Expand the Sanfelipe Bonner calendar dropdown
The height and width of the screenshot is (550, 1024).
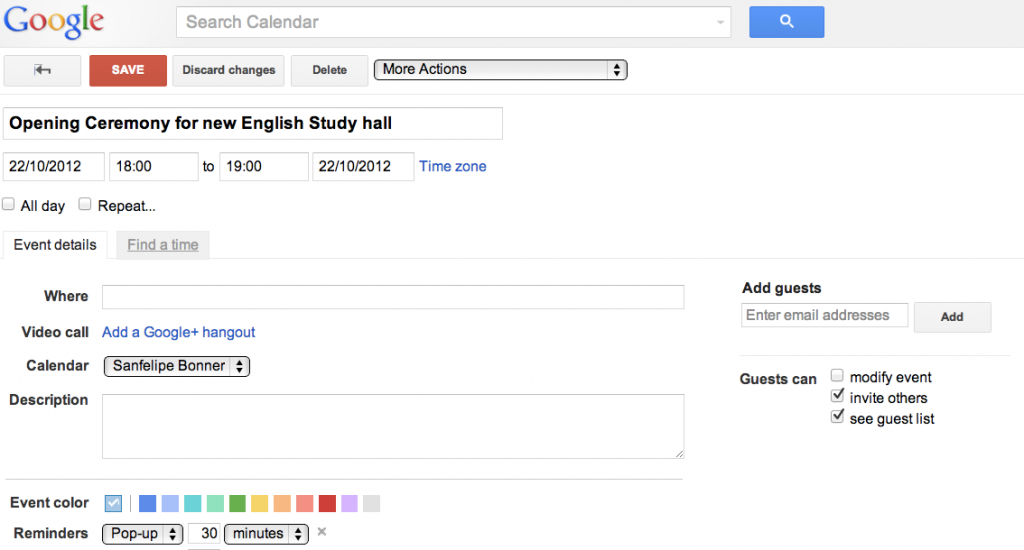[177, 366]
